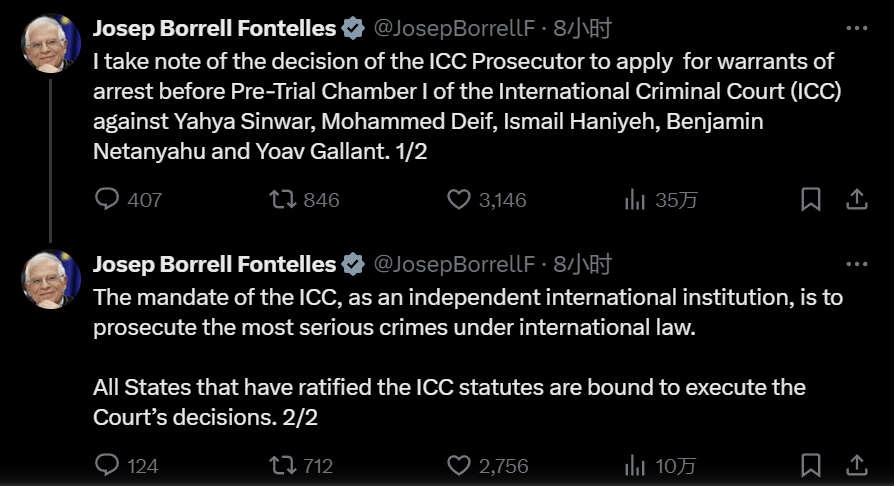Open more options menu on first tweet
The height and width of the screenshot is (486, 894).
[857, 28]
